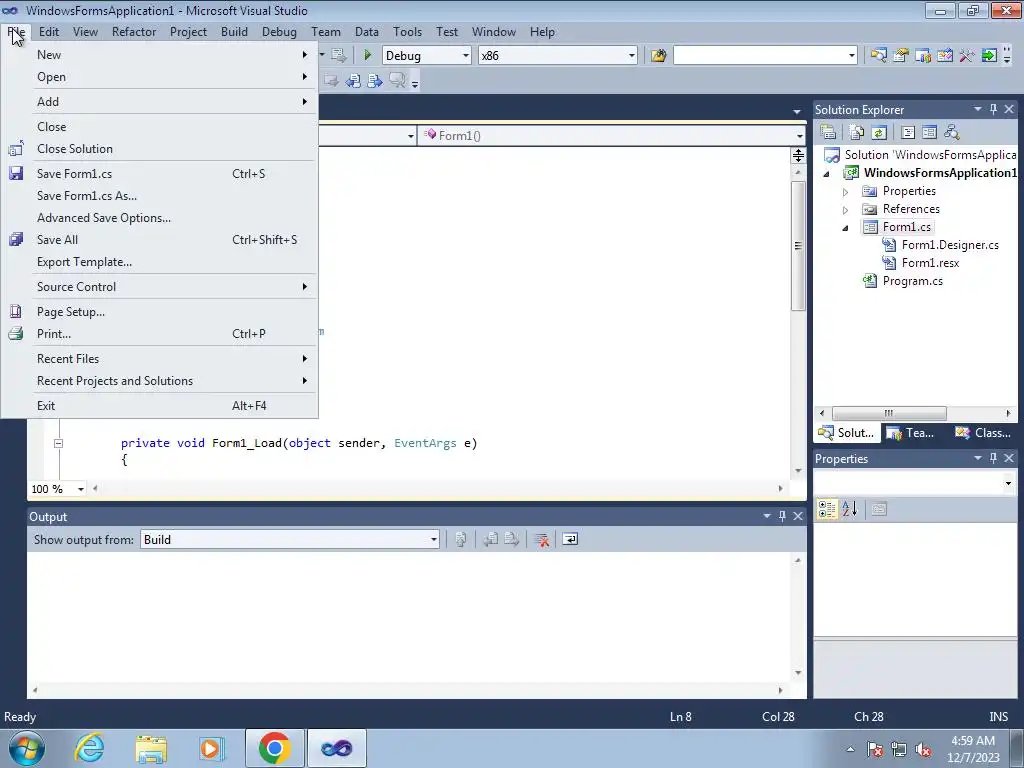Click the Alphabetical sort button in Properties panel
This screenshot has width=1024, height=768.
(850, 509)
